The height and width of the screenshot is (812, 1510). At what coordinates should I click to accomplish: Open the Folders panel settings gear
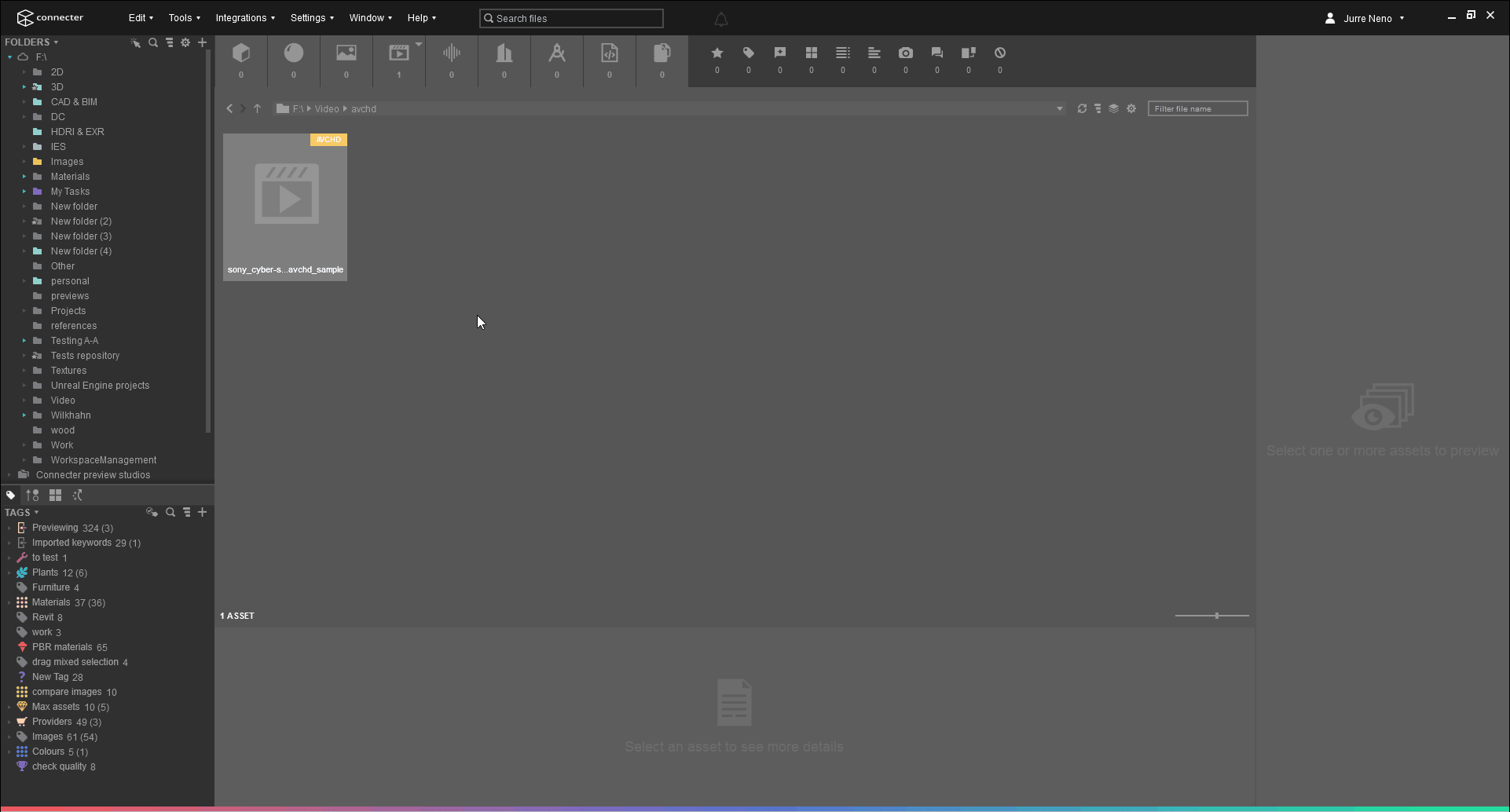[x=185, y=43]
